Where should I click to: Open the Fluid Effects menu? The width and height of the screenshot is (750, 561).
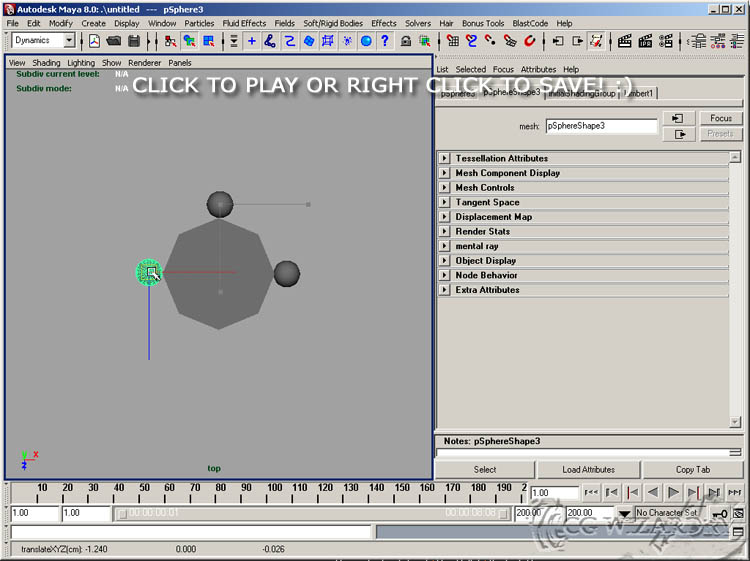click(244, 23)
